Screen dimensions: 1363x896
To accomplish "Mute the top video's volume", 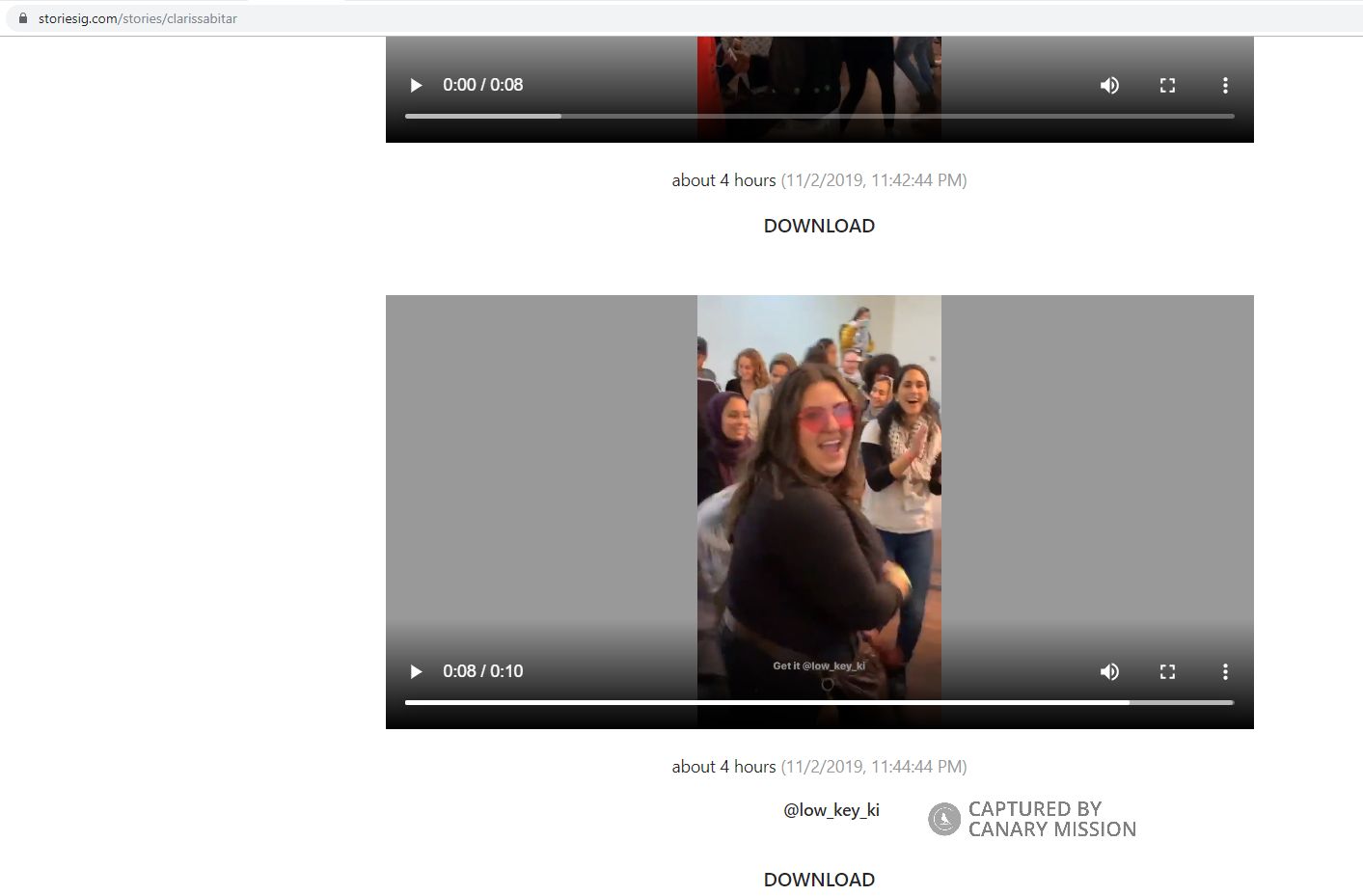I will point(1109,85).
